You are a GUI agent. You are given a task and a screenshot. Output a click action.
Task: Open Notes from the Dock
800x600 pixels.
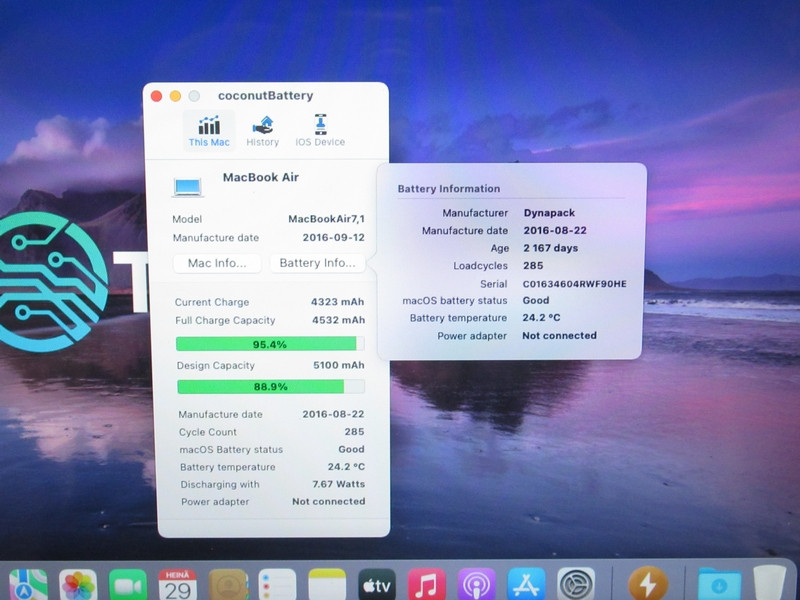click(x=327, y=585)
